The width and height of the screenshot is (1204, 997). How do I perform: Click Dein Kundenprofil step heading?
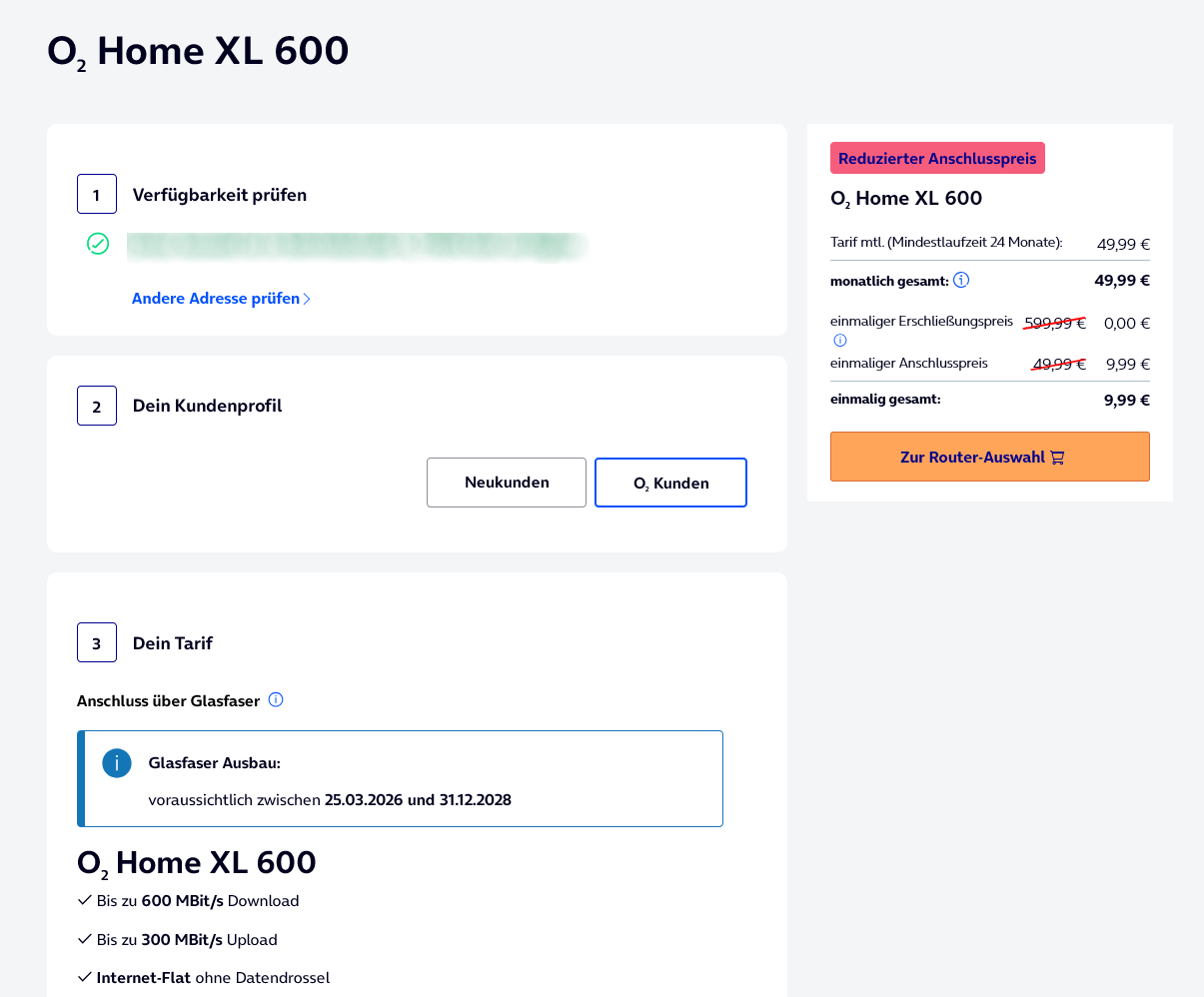click(208, 406)
